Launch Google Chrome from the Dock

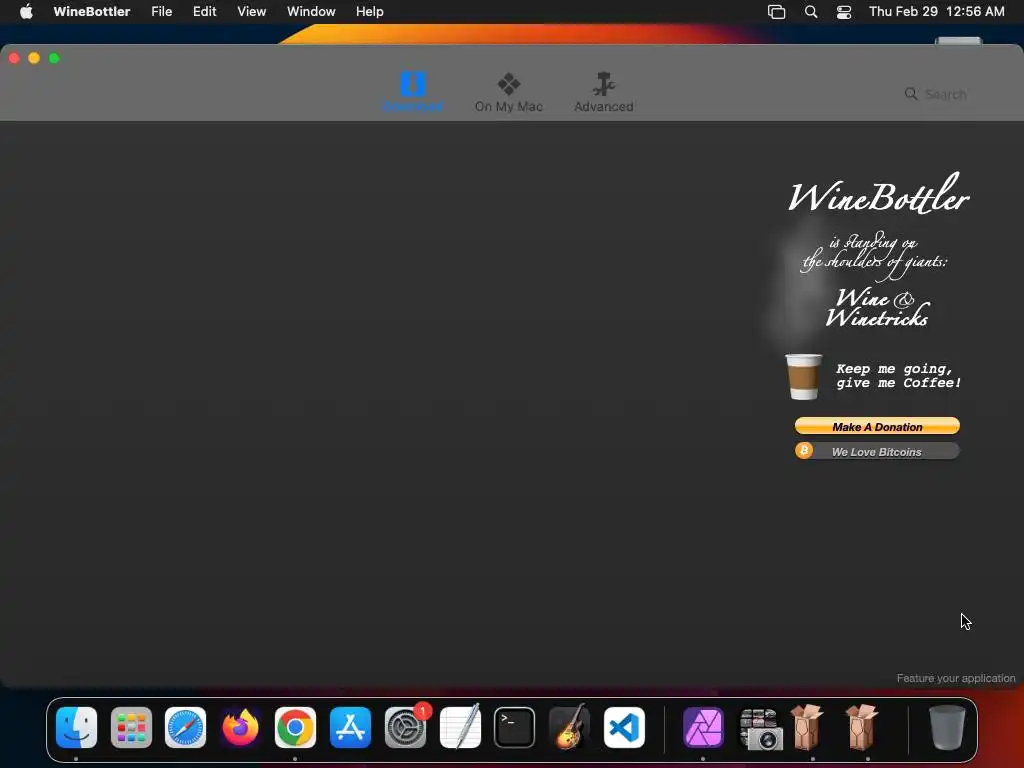click(x=295, y=728)
